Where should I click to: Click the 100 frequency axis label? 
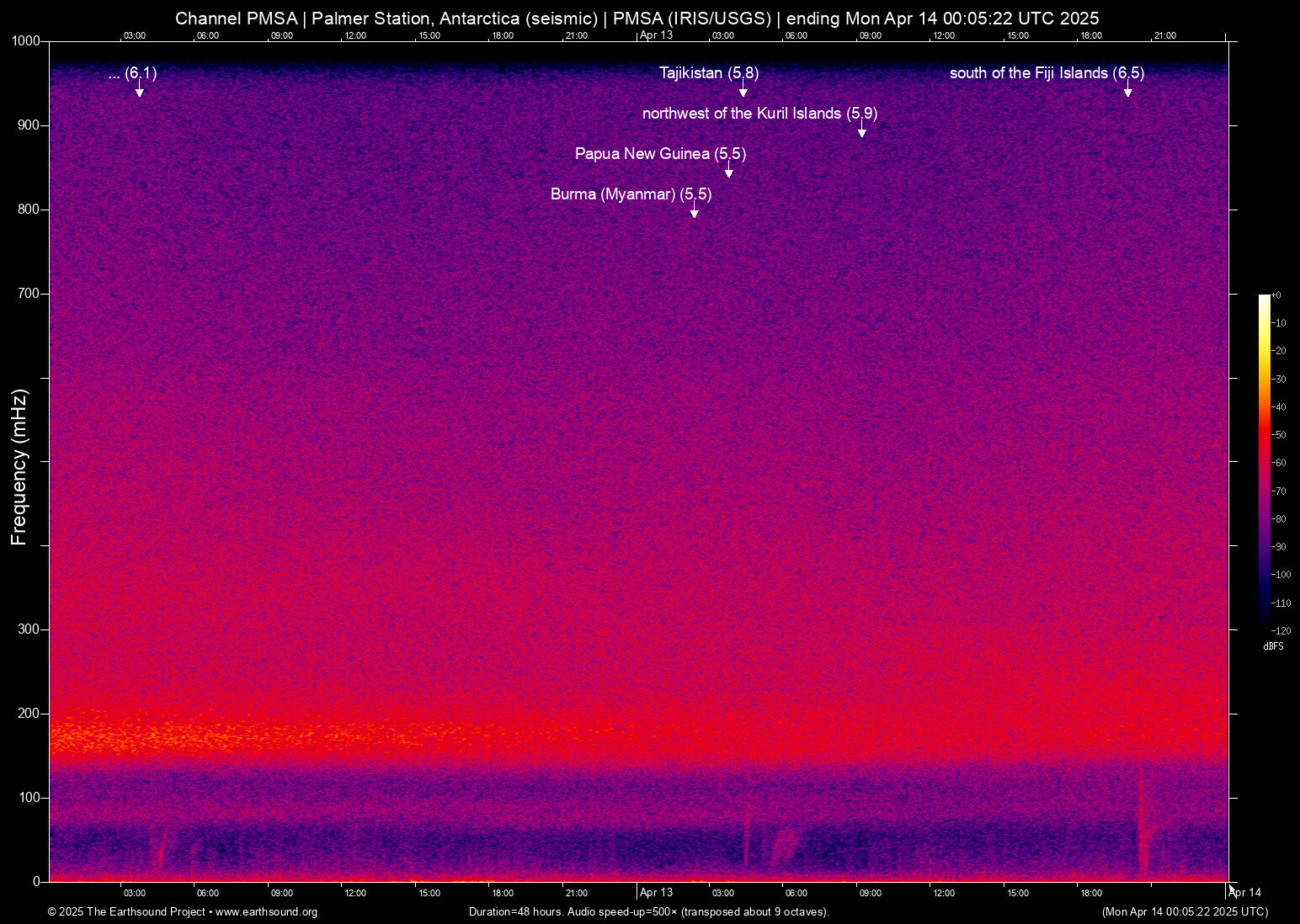[x=29, y=798]
